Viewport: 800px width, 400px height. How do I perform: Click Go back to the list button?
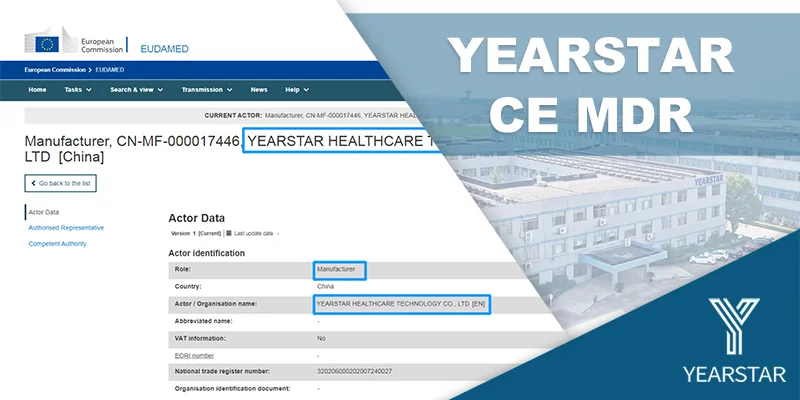coord(60,183)
